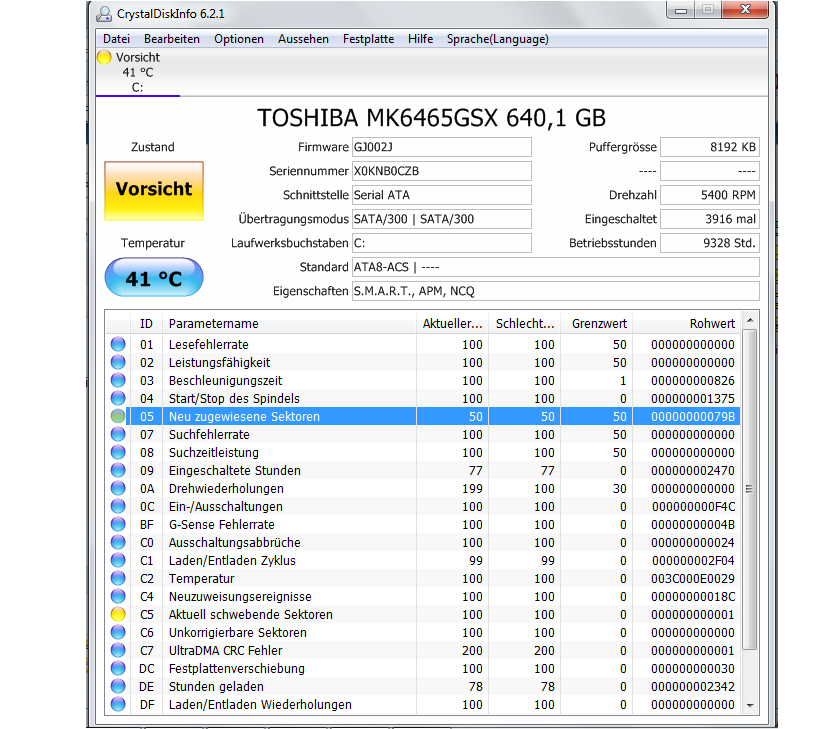
Task: Click status icon of G-Sense Fehlerrate row
Action: coord(119,525)
